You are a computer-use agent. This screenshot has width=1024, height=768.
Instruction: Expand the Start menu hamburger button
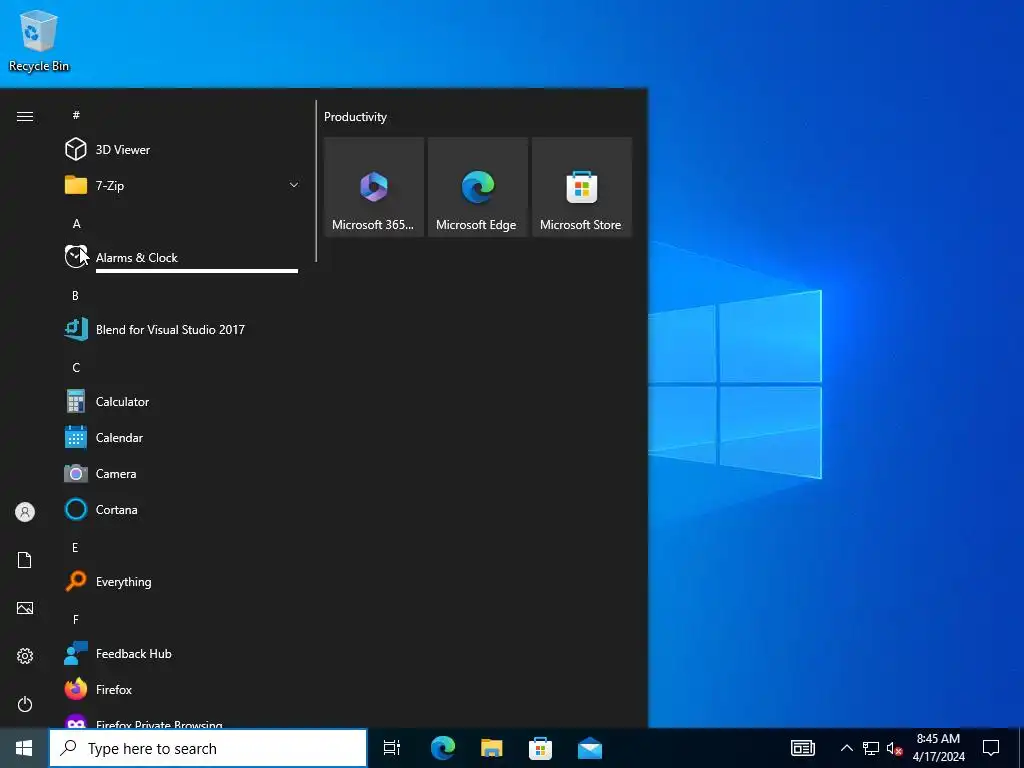(25, 116)
